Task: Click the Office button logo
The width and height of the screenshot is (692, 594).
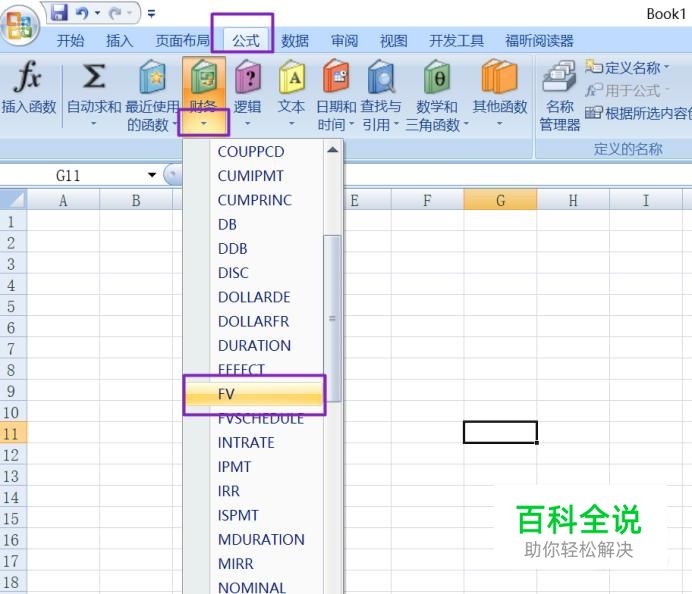Action: pos(19,25)
